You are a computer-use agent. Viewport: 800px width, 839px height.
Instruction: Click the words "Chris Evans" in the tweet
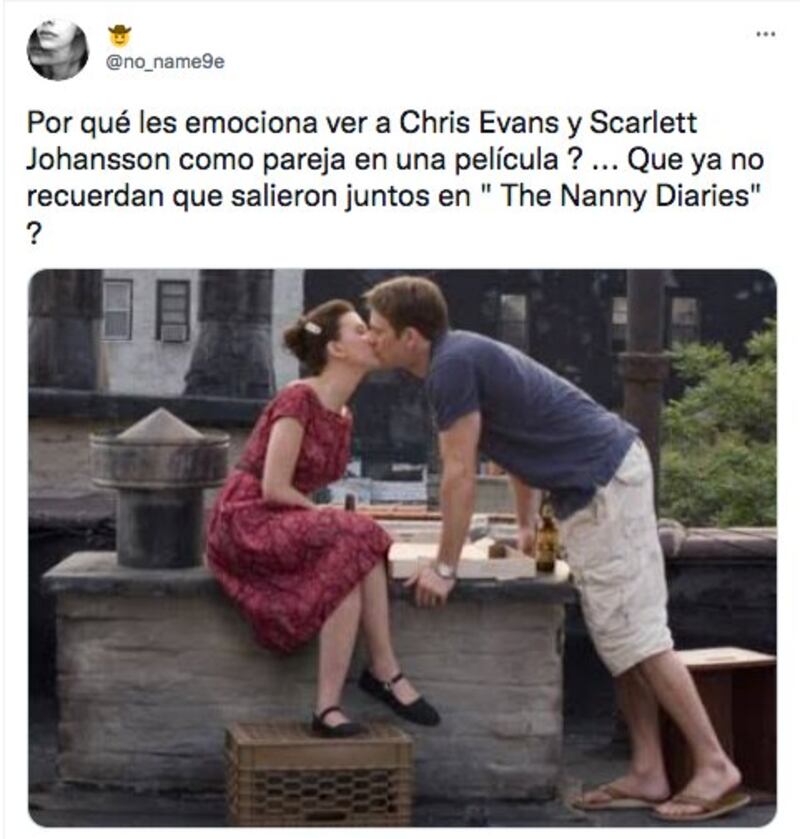pos(479,123)
